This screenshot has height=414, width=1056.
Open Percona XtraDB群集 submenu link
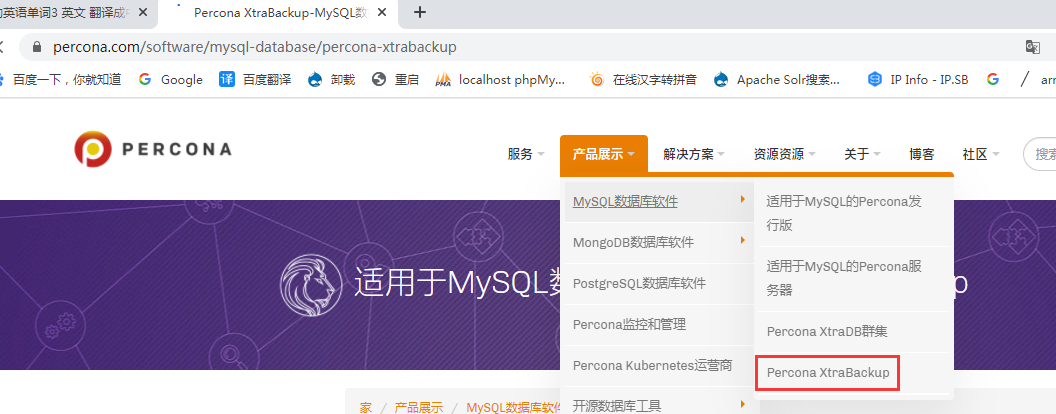827,331
